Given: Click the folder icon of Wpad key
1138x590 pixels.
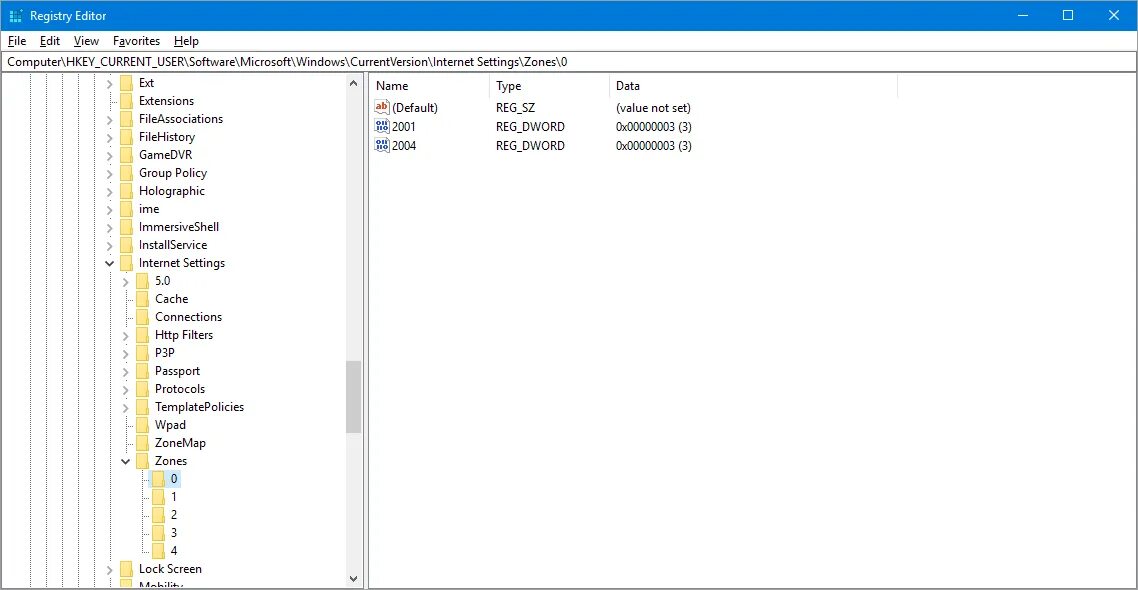Looking at the screenshot, I should (142, 425).
